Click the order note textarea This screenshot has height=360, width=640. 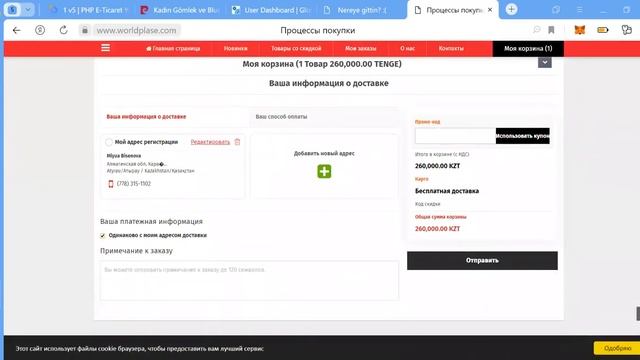click(249, 281)
